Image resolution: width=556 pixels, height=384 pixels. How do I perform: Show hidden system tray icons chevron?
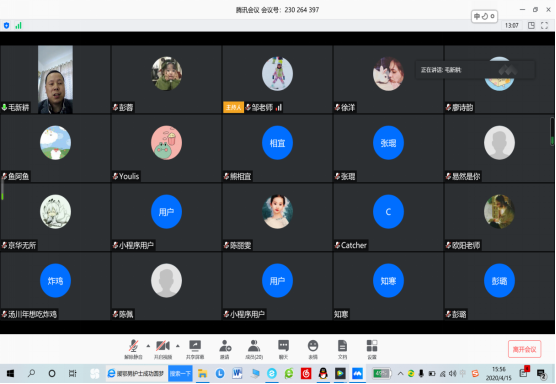point(400,373)
